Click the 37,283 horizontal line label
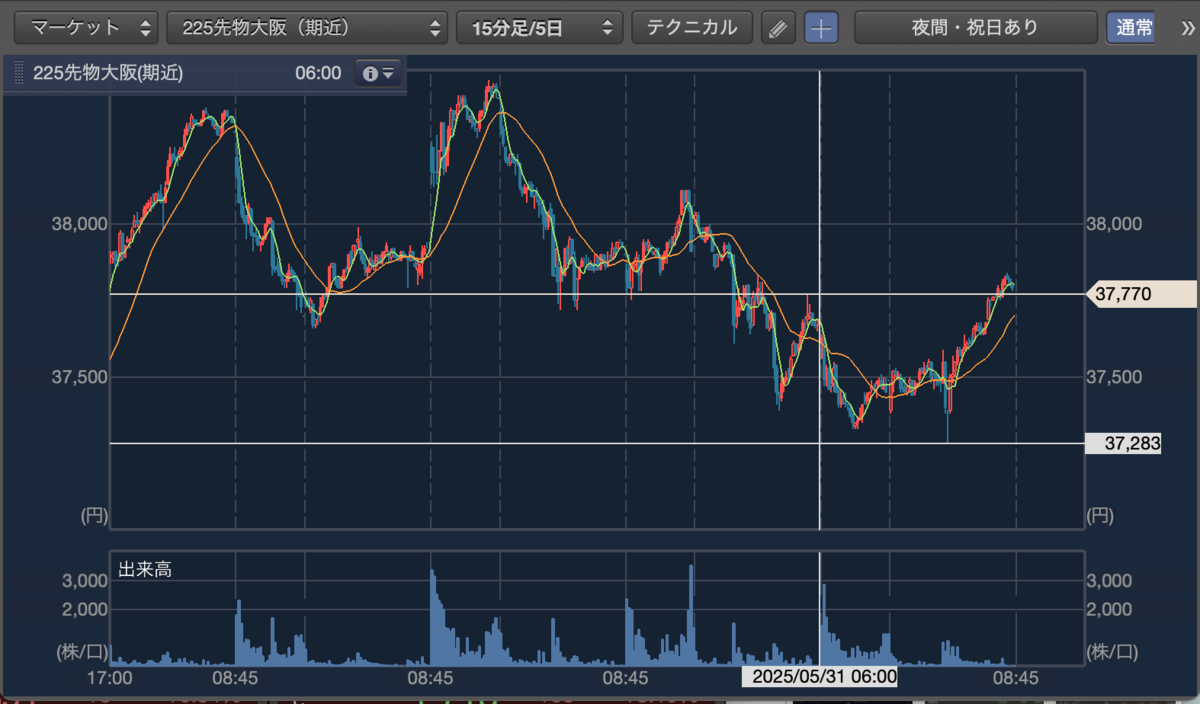 [1124, 443]
